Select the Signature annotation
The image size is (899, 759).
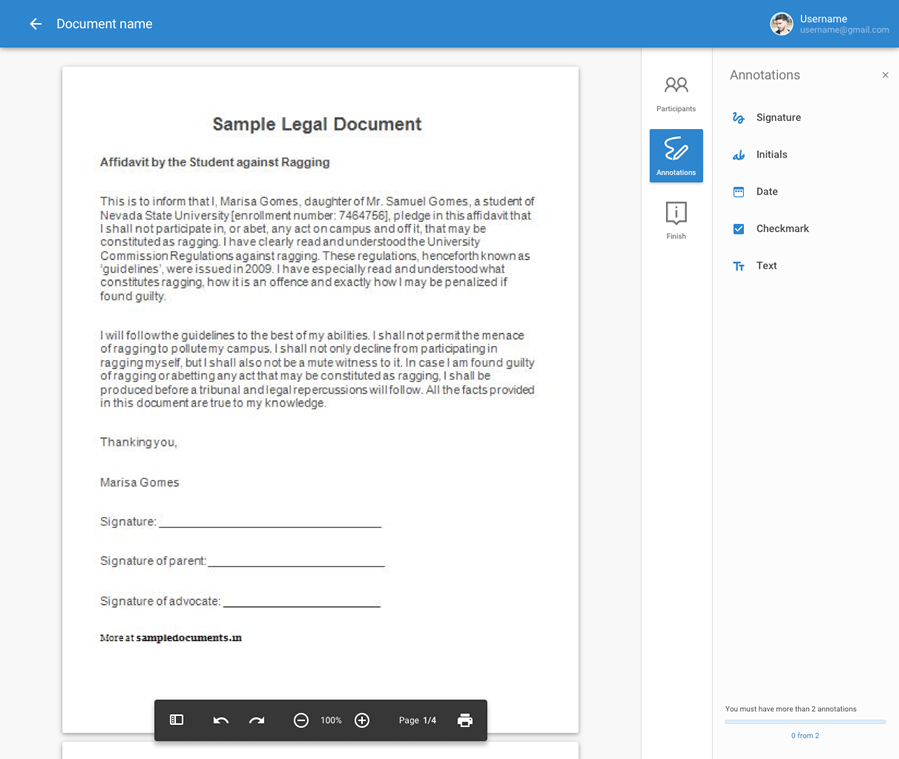[778, 118]
